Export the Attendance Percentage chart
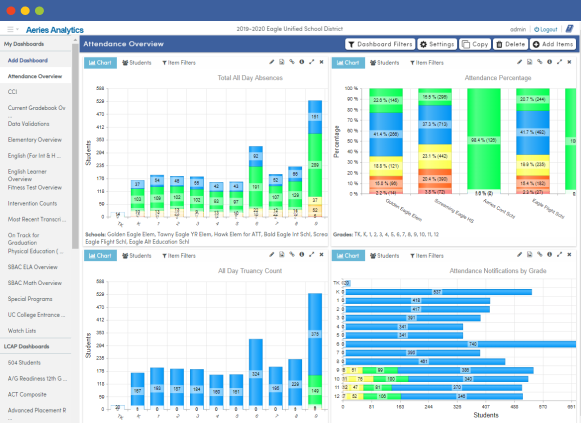The image size is (581, 423). (x=529, y=62)
